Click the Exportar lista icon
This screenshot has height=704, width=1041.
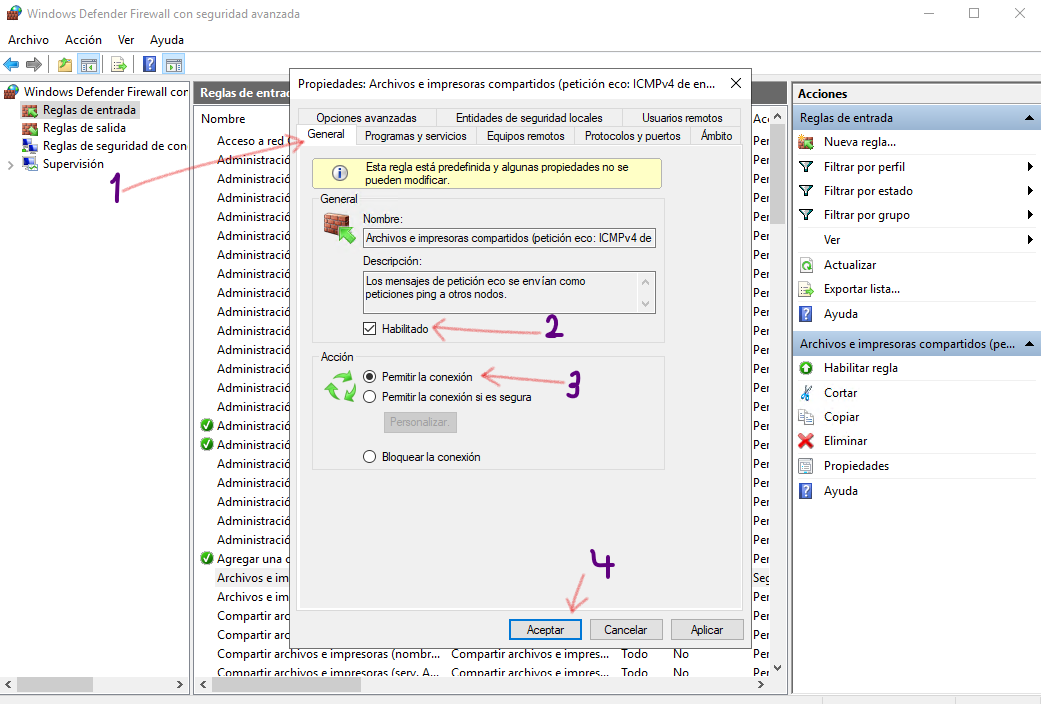coord(806,289)
